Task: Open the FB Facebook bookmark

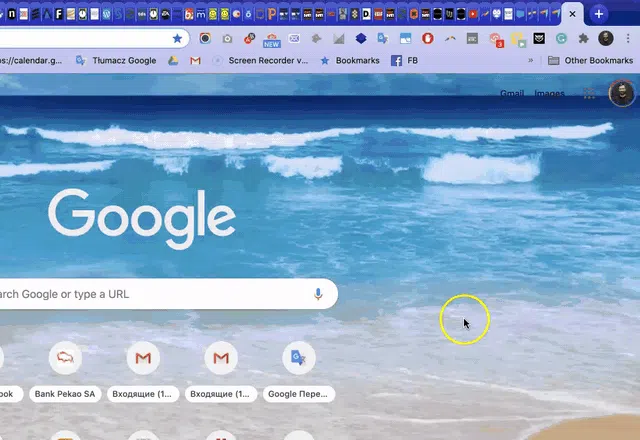Action: [404, 60]
